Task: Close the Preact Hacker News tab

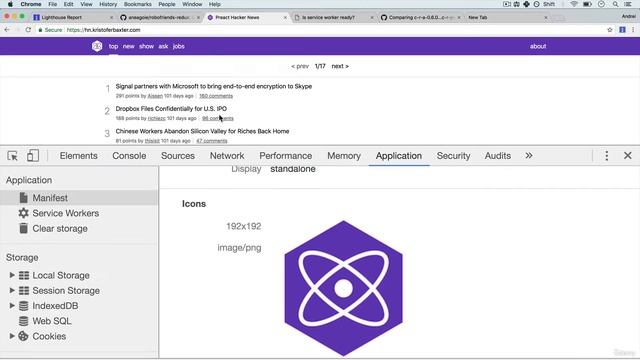Action: (x=285, y=18)
